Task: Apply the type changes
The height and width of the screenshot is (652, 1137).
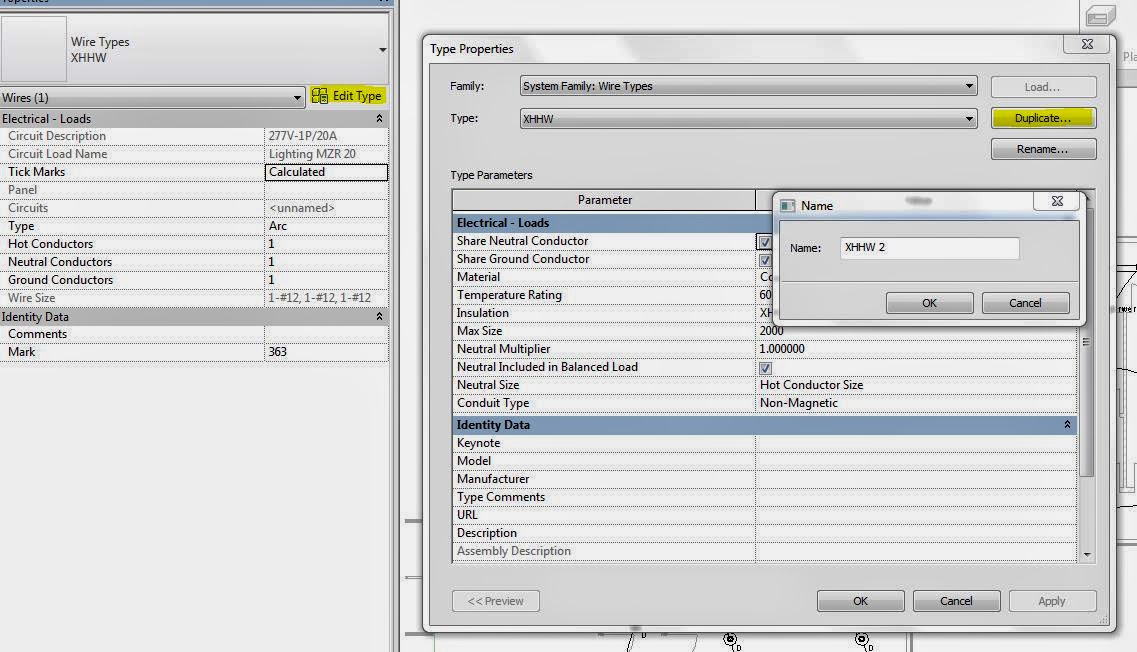Action: coord(1051,601)
